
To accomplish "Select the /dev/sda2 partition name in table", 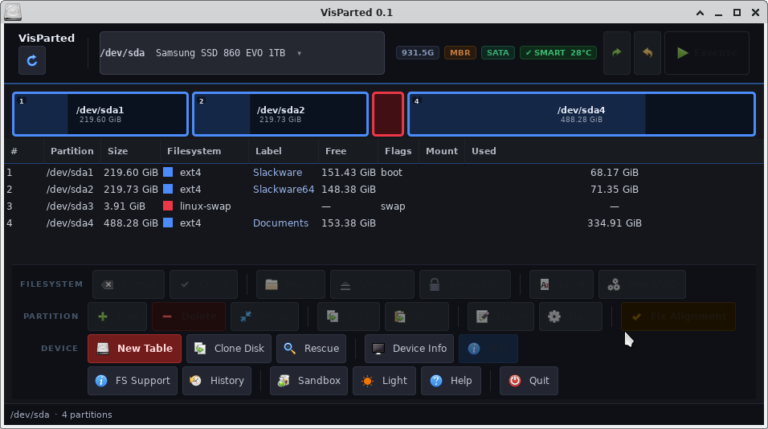I will pos(70,189).
